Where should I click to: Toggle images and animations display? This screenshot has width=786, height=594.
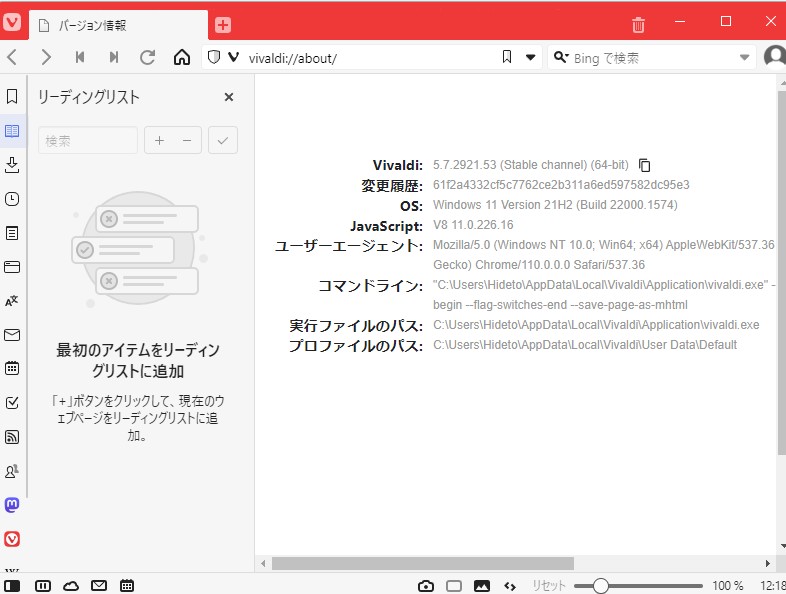coord(482,585)
